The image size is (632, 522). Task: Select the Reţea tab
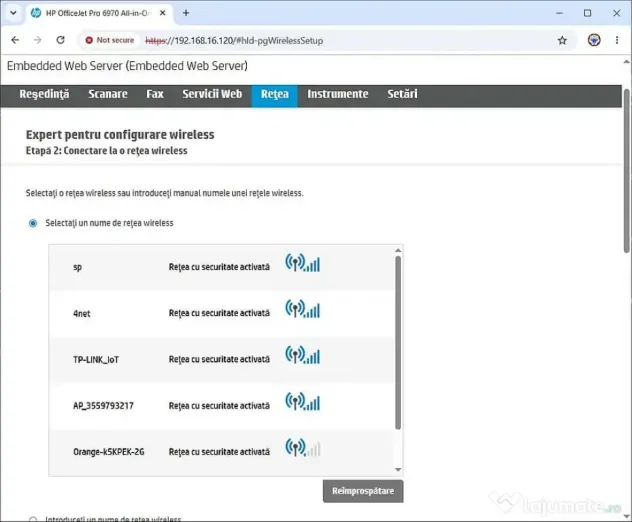(274, 96)
